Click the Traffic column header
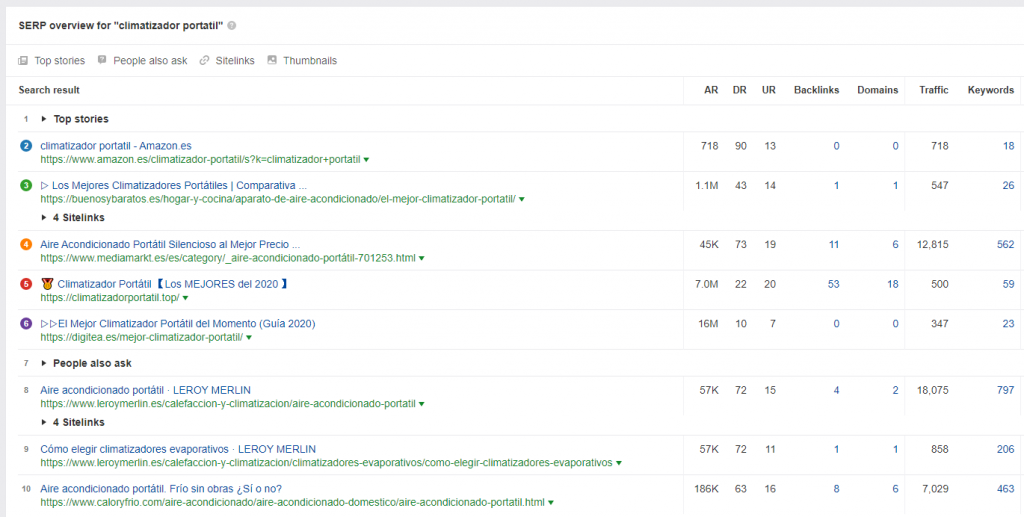1024x517 pixels. pyautogui.click(x=933, y=90)
